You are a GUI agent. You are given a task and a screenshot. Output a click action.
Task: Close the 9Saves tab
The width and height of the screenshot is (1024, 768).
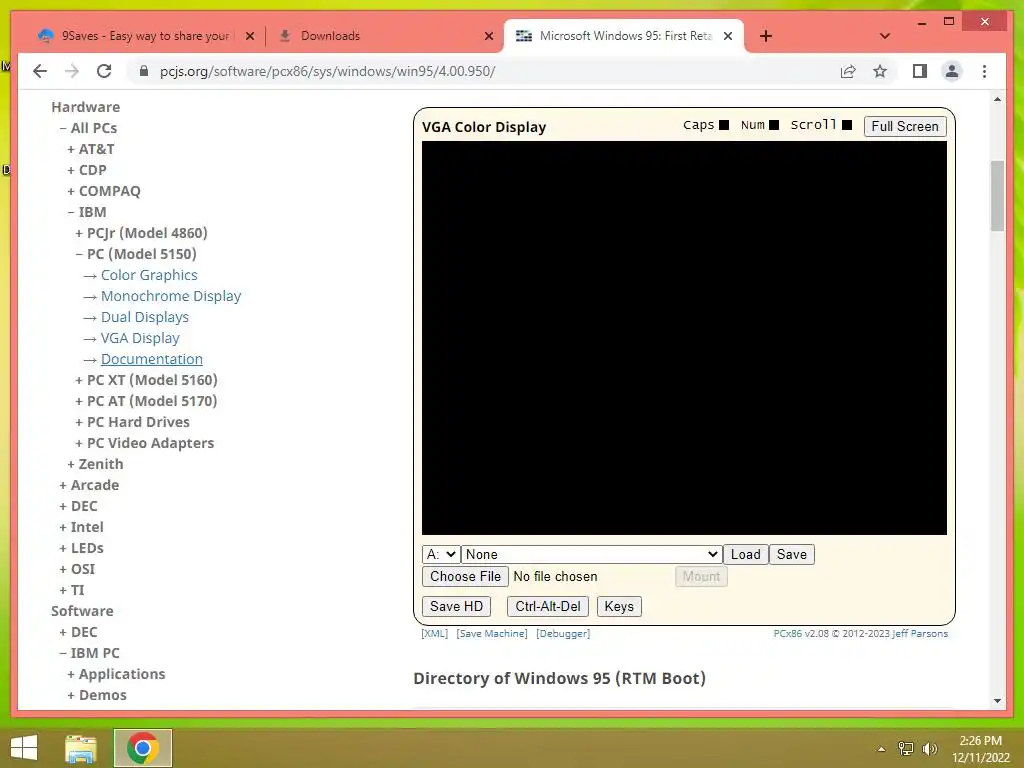tap(249, 36)
